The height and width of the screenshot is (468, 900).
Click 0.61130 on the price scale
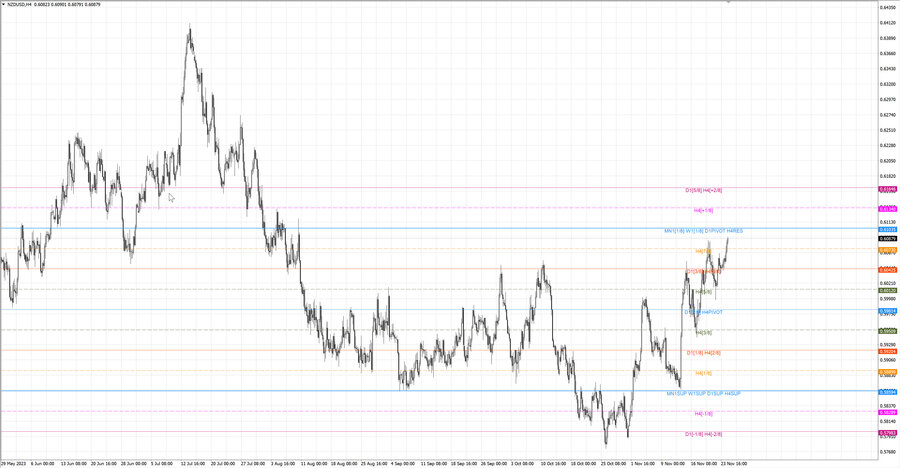[x=888, y=222]
